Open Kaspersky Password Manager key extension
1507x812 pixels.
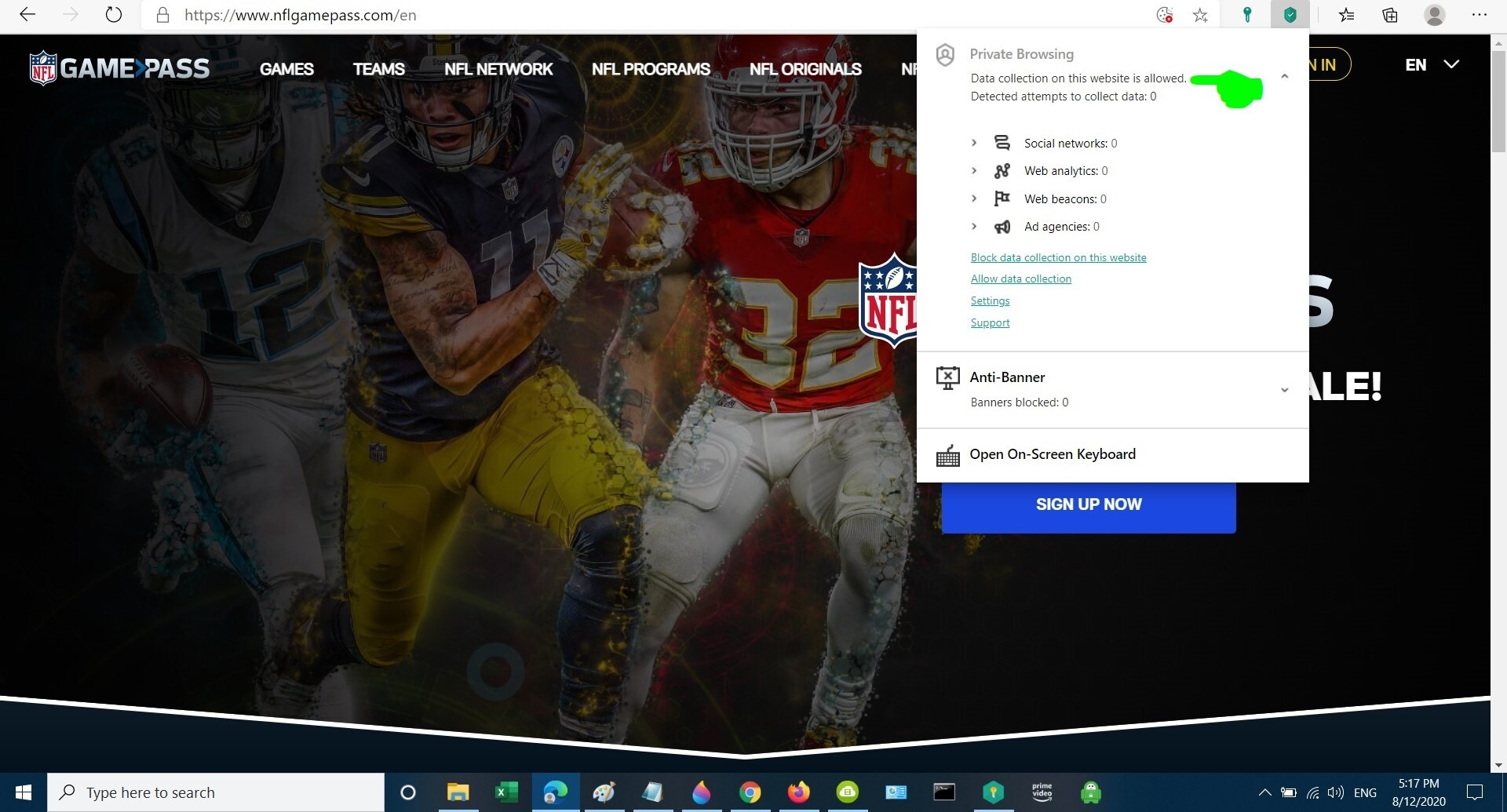pos(1246,15)
